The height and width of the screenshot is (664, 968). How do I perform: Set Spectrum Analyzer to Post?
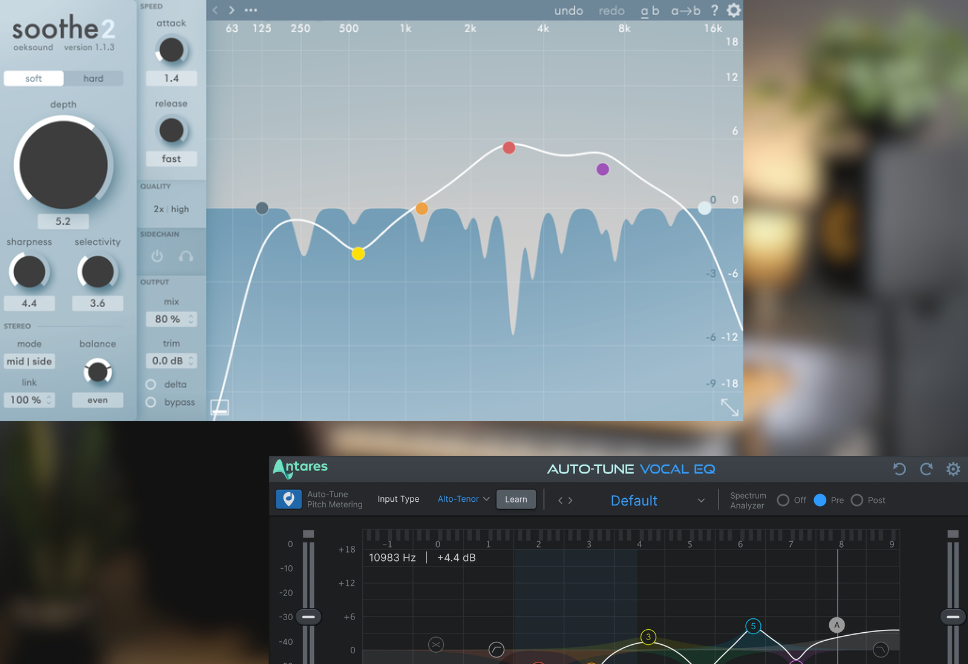click(x=857, y=500)
